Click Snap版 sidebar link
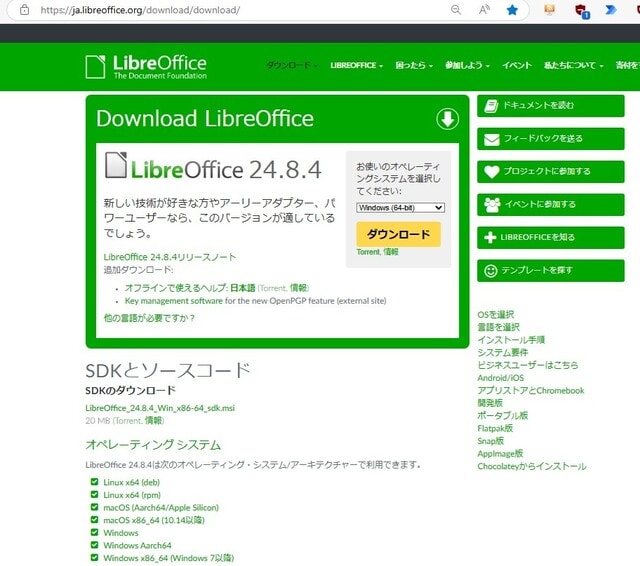This screenshot has width=640, height=566. click(491, 441)
